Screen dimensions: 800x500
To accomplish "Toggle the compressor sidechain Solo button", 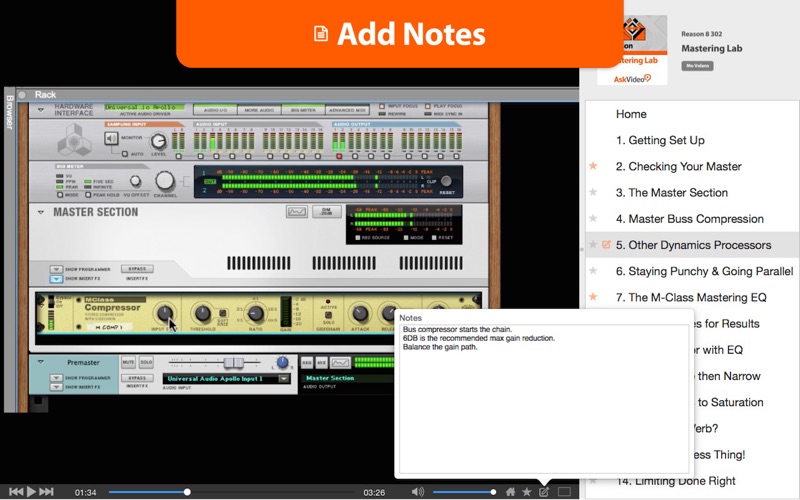I will click(x=329, y=315).
